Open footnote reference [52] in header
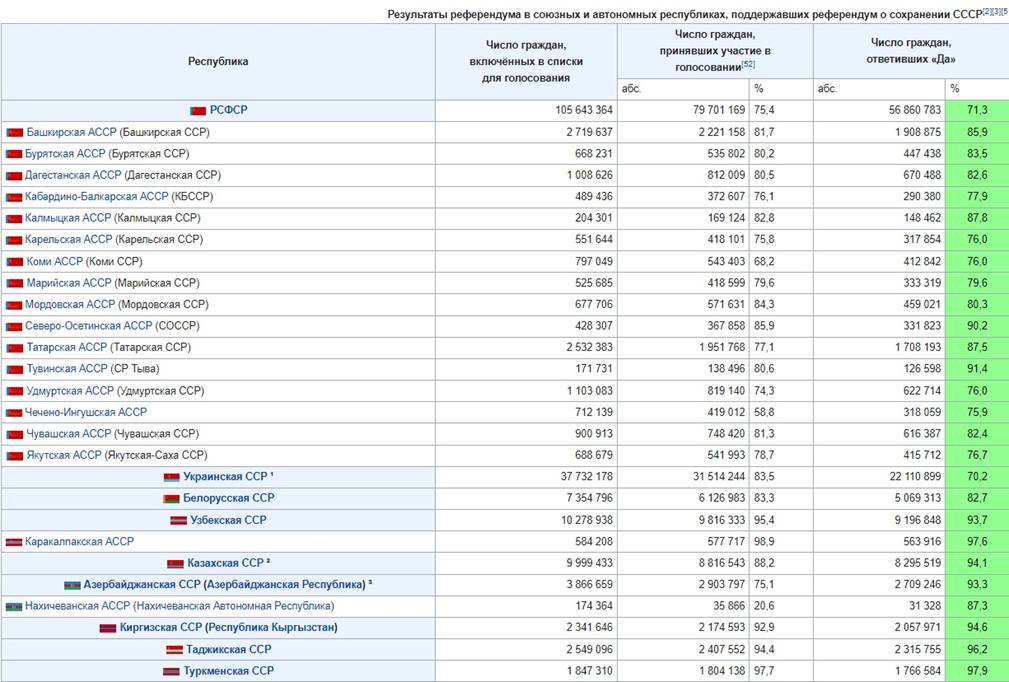The height and width of the screenshot is (682, 1009). tap(748, 65)
